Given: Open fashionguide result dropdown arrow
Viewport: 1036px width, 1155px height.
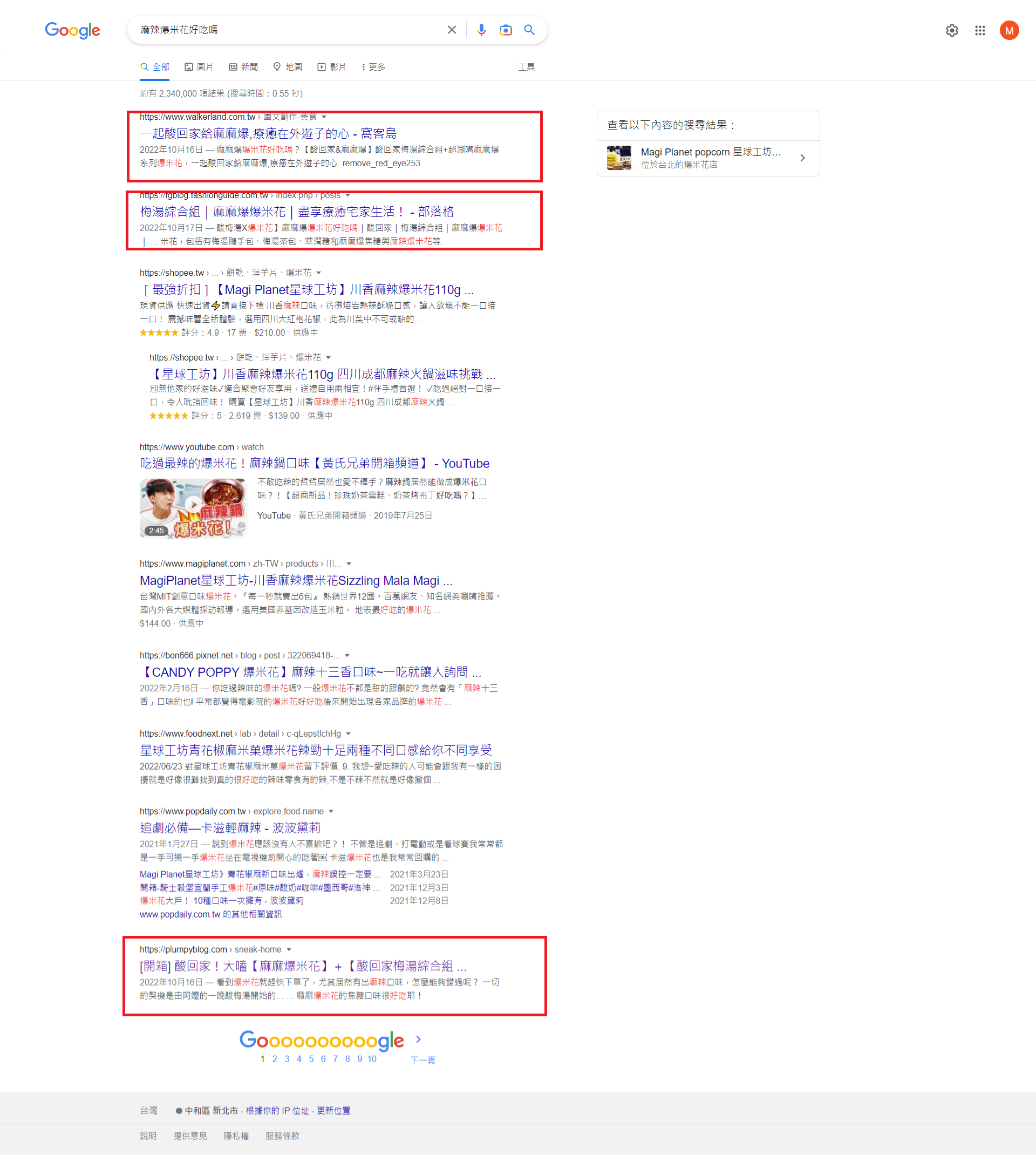Looking at the screenshot, I should [348, 195].
